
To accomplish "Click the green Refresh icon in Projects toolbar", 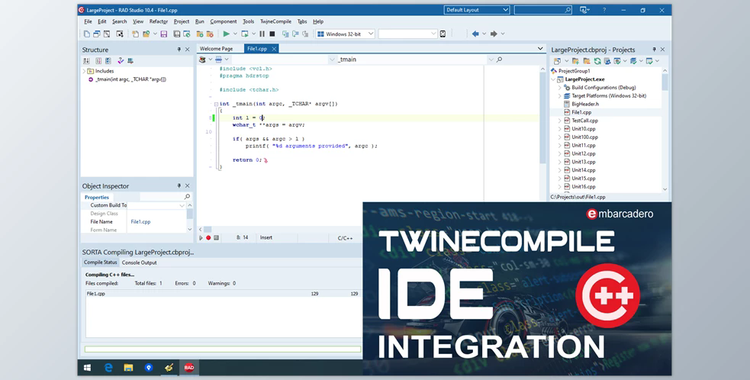I will coord(597,61).
